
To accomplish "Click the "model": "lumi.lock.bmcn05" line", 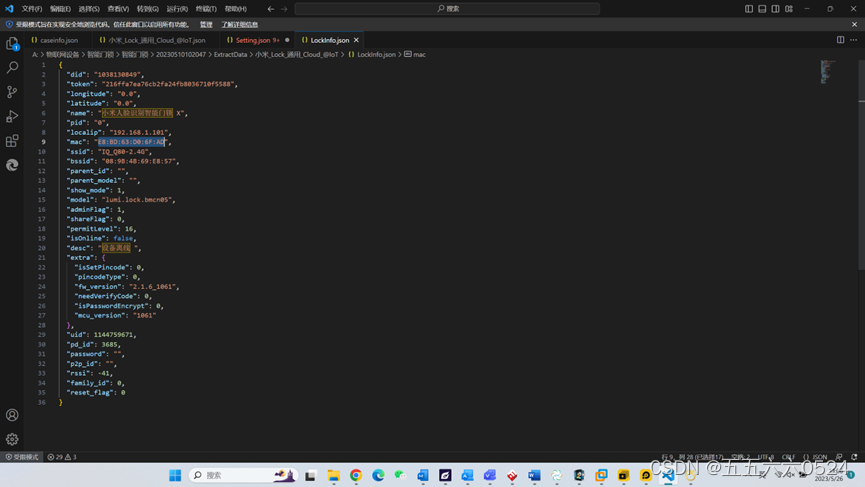I will coord(121,200).
